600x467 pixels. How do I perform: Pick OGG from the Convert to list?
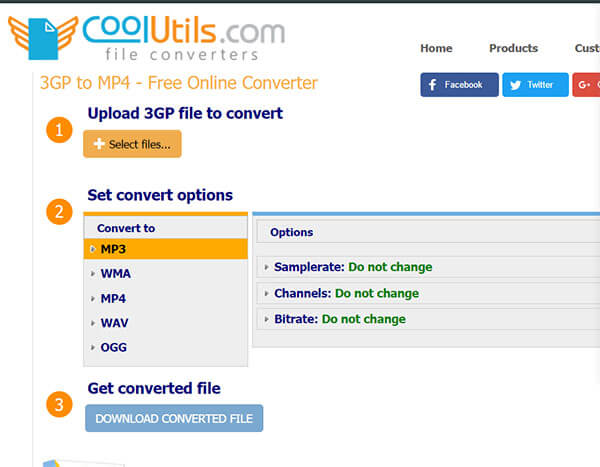pos(114,348)
